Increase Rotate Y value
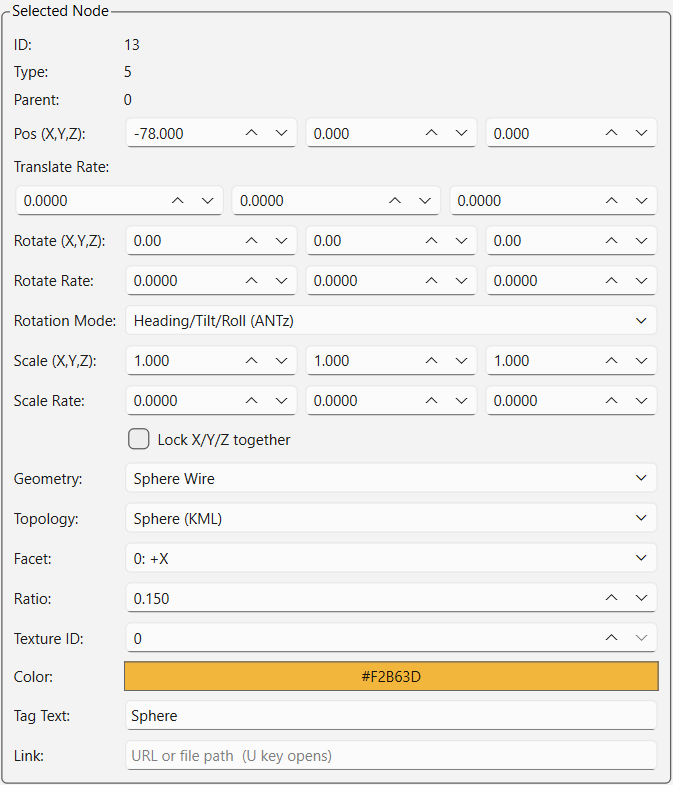Viewport: 673px width, 785px height. click(431, 241)
